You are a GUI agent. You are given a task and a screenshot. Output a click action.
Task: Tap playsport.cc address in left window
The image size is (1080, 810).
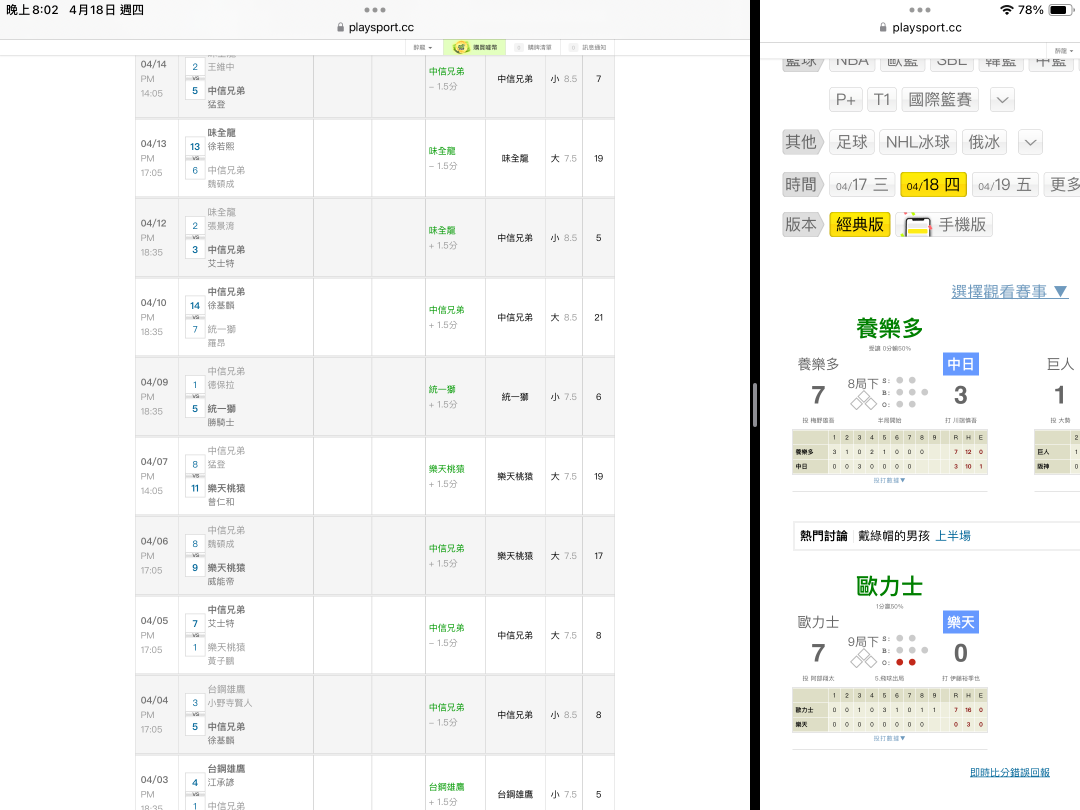pos(381,28)
